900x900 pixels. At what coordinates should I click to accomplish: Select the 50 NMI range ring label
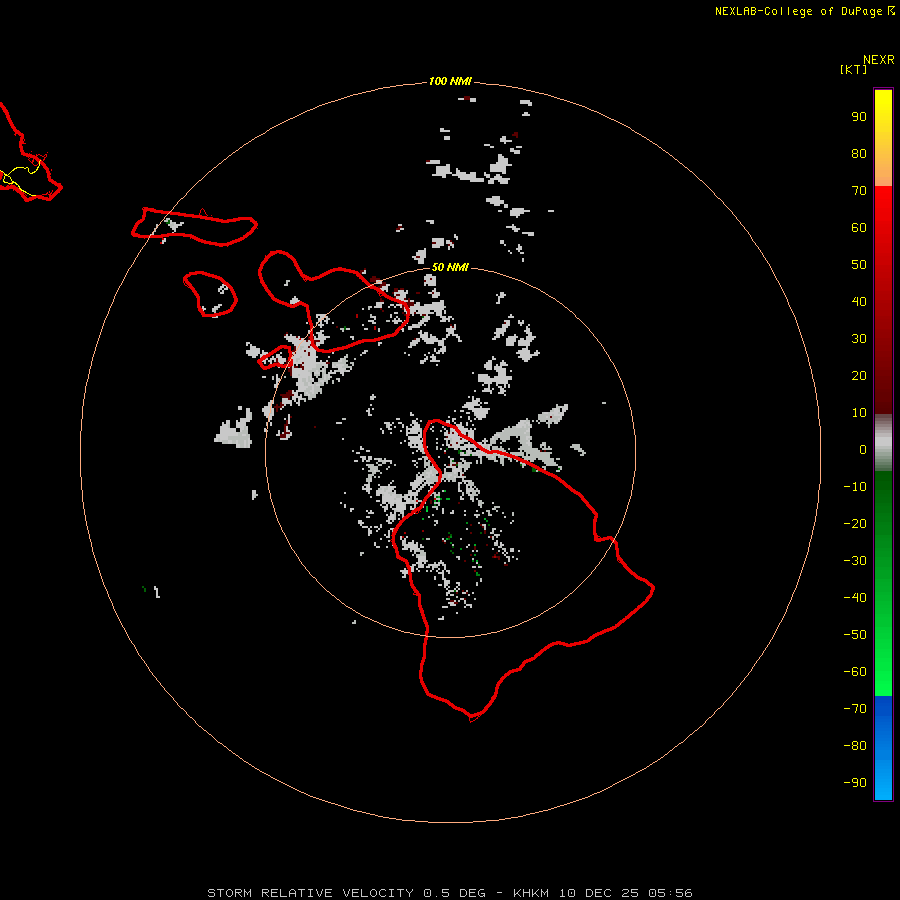[x=450, y=267]
